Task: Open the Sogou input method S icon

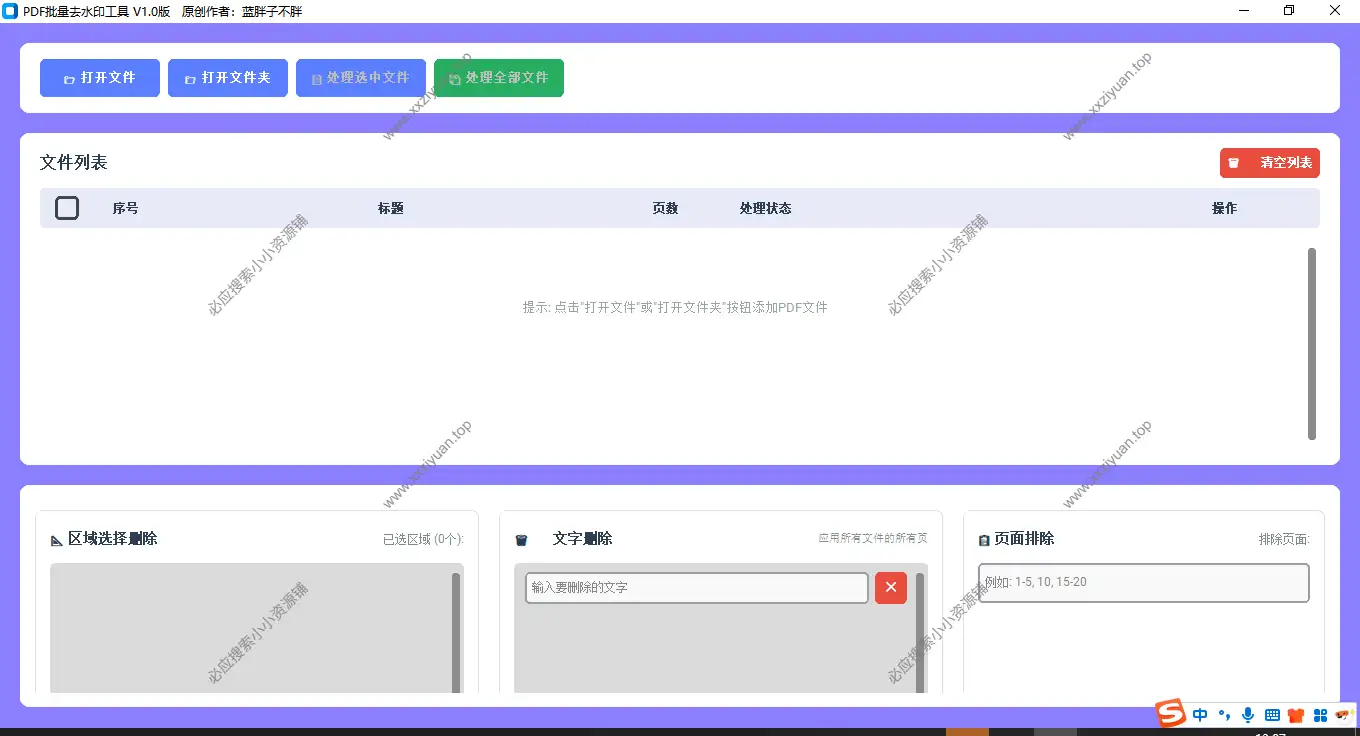Action: pos(1169,714)
